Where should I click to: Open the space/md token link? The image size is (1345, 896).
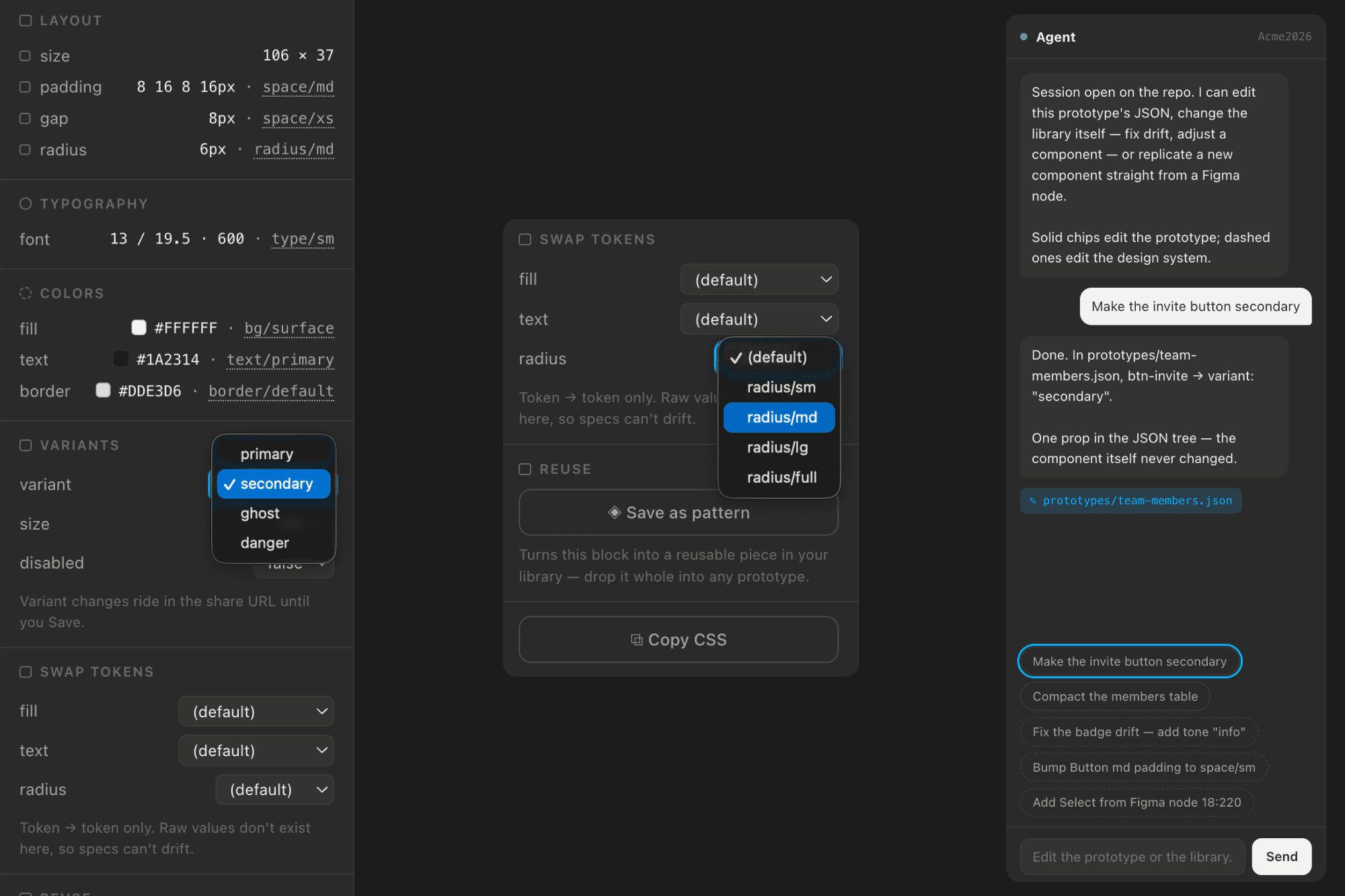coord(298,87)
